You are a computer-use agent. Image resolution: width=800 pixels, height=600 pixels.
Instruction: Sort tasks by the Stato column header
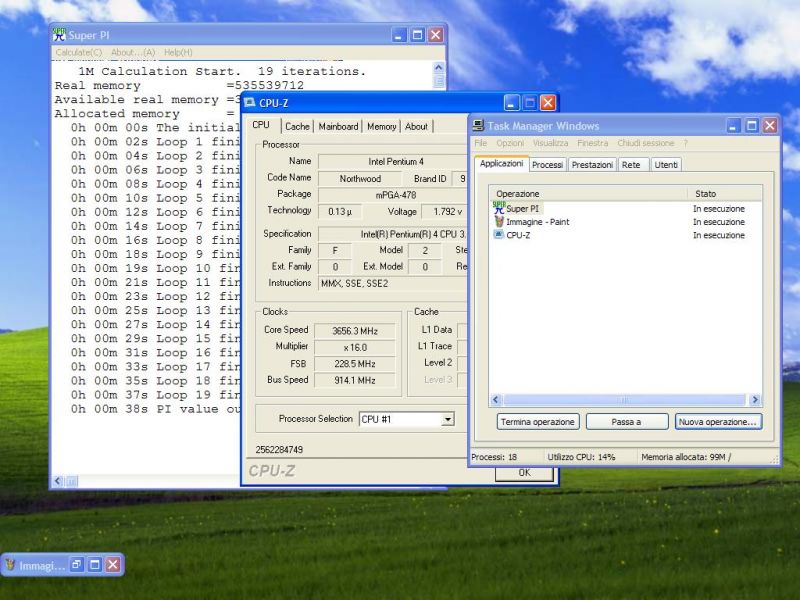tap(724, 193)
